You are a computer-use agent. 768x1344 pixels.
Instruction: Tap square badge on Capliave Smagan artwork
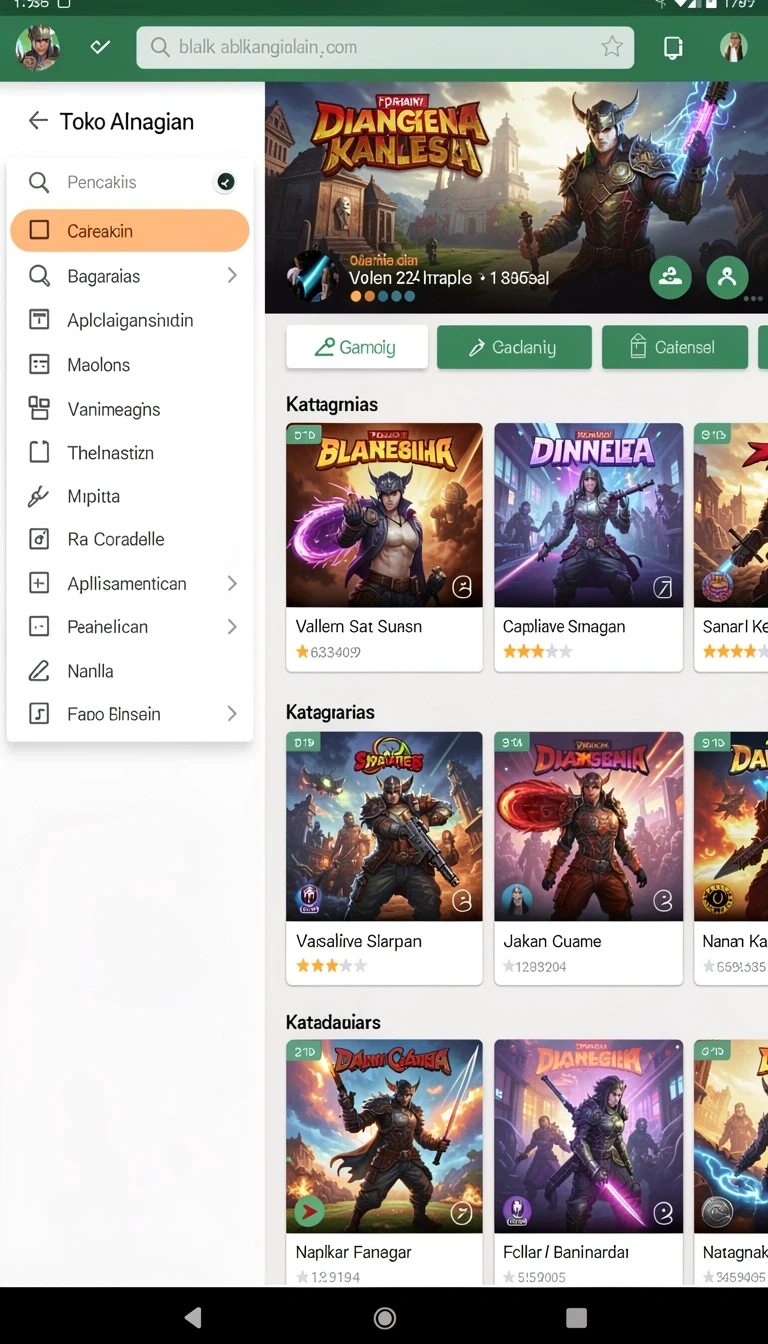(x=663, y=588)
